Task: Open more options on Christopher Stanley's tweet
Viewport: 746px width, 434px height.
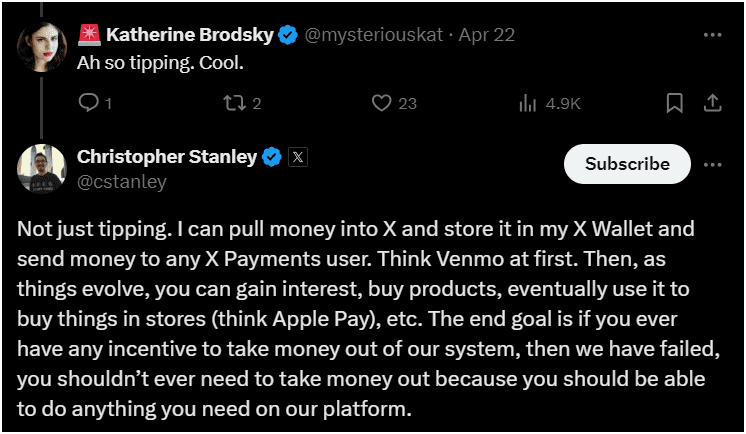Action: tap(713, 164)
